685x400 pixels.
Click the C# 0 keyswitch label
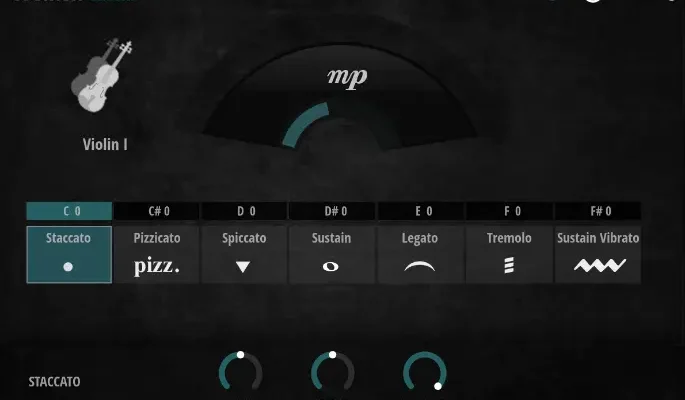[x=157, y=211]
